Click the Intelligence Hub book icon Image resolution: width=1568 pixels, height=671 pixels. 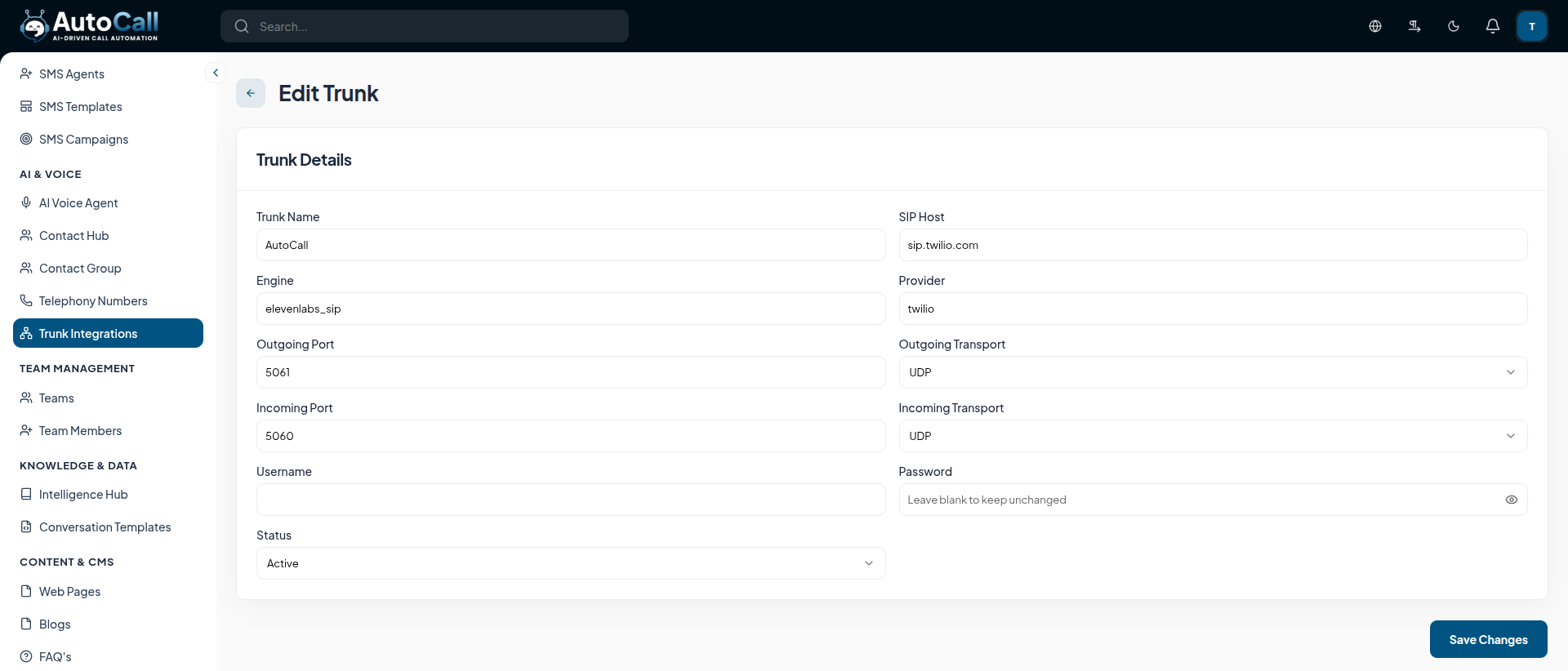pyautogui.click(x=26, y=494)
